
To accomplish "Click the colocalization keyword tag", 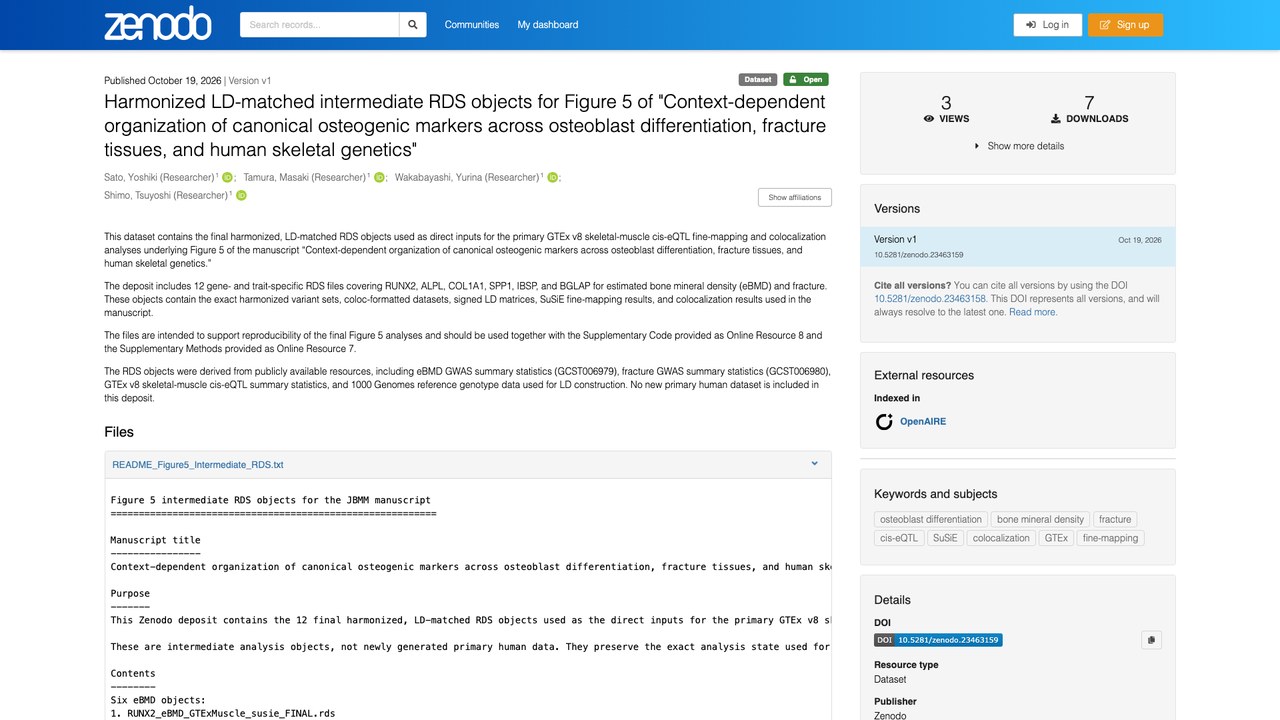I will (x=1001, y=538).
